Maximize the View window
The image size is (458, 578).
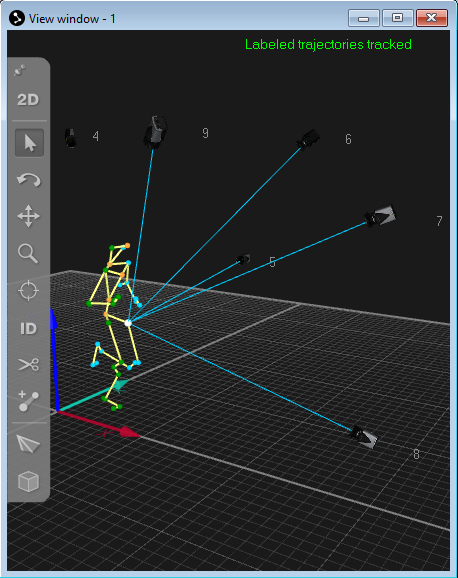pos(397,18)
